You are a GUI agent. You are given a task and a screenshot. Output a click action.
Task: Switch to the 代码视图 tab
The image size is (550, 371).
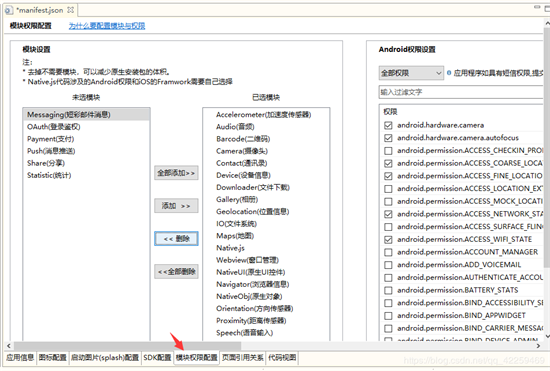(282, 358)
